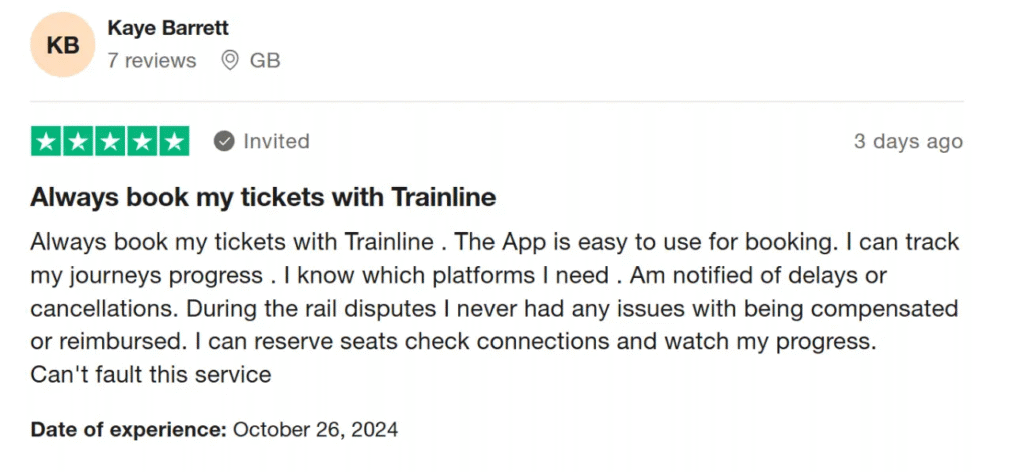The height and width of the screenshot is (472, 1024).
Task: Click the Date of experience label
Action: [128, 430]
